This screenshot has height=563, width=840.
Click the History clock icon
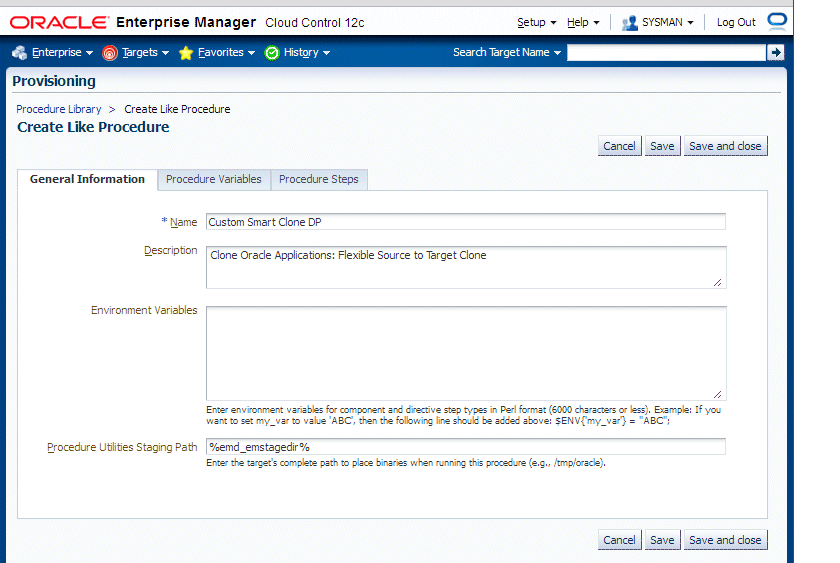point(272,53)
